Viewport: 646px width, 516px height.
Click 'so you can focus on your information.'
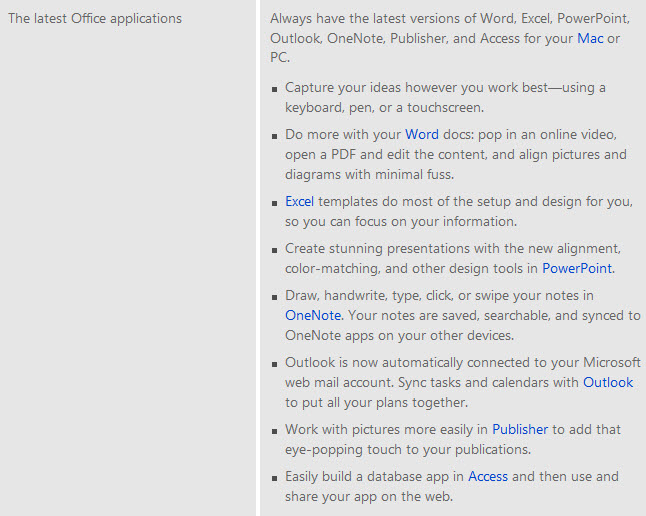coord(401,222)
